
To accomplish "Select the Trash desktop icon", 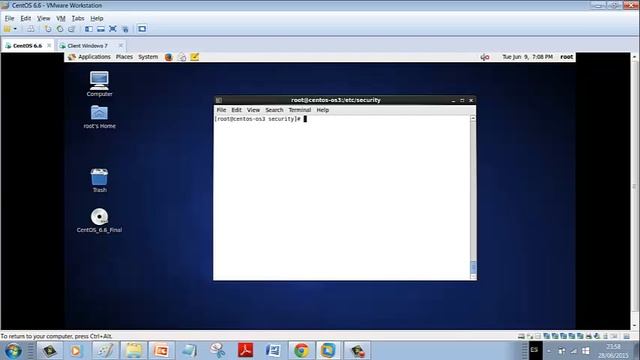I will coord(99,180).
